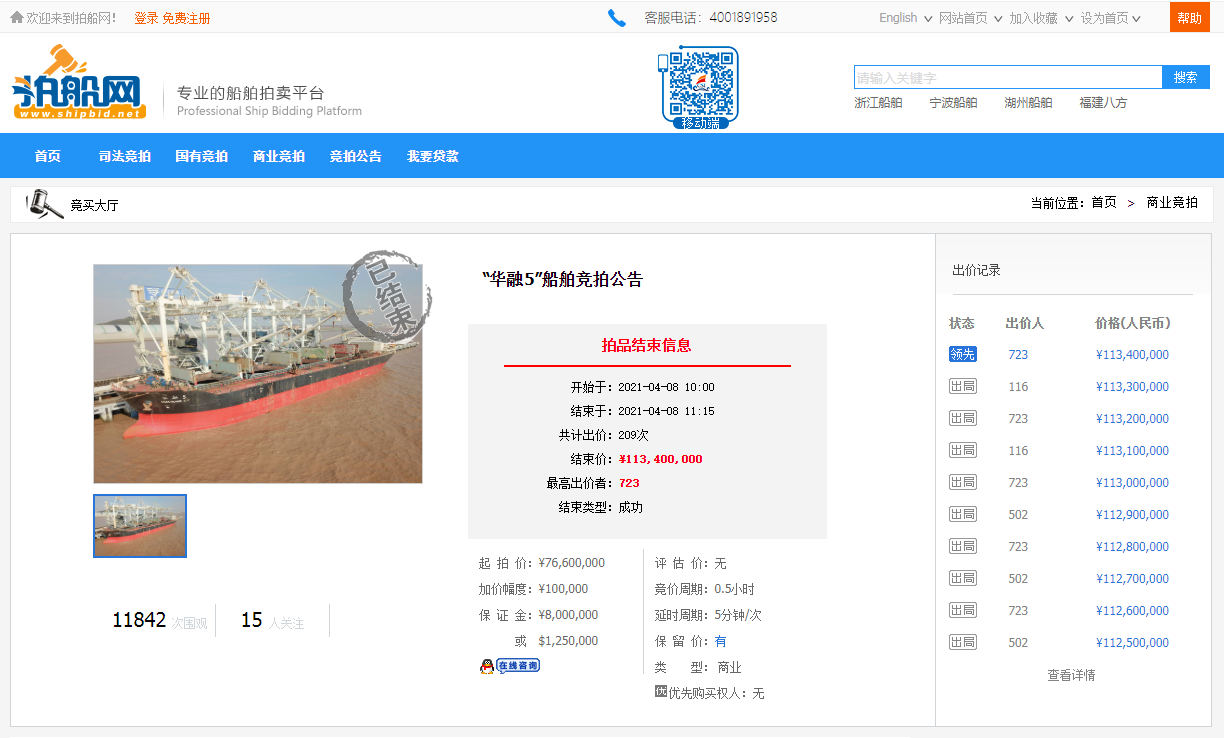This screenshot has height=738, width=1224.
Task: Click the red 帮助 button
Action: click(x=1189, y=17)
